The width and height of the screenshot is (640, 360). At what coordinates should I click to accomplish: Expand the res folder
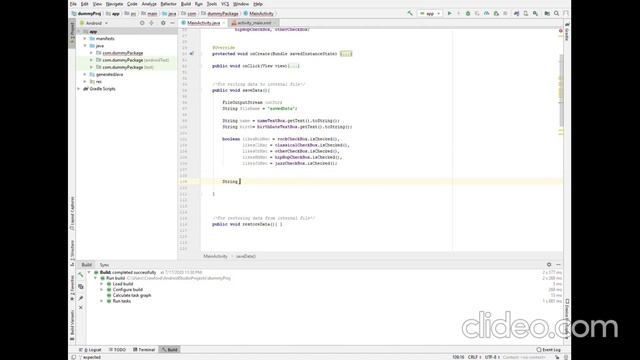point(85,82)
